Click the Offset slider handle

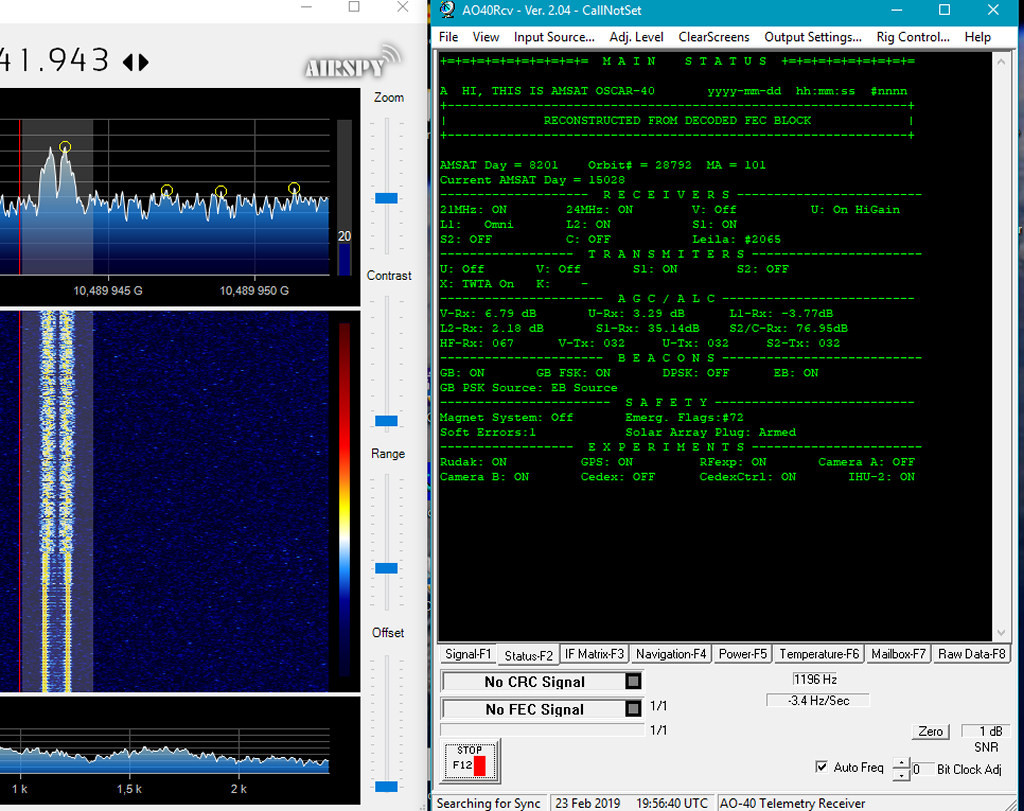pos(386,786)
